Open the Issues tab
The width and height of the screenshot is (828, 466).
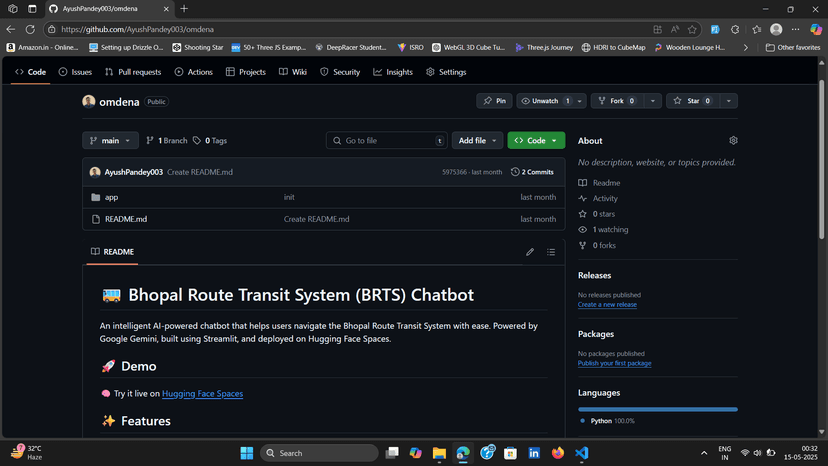pyautogui.click(x=75, y=72)
